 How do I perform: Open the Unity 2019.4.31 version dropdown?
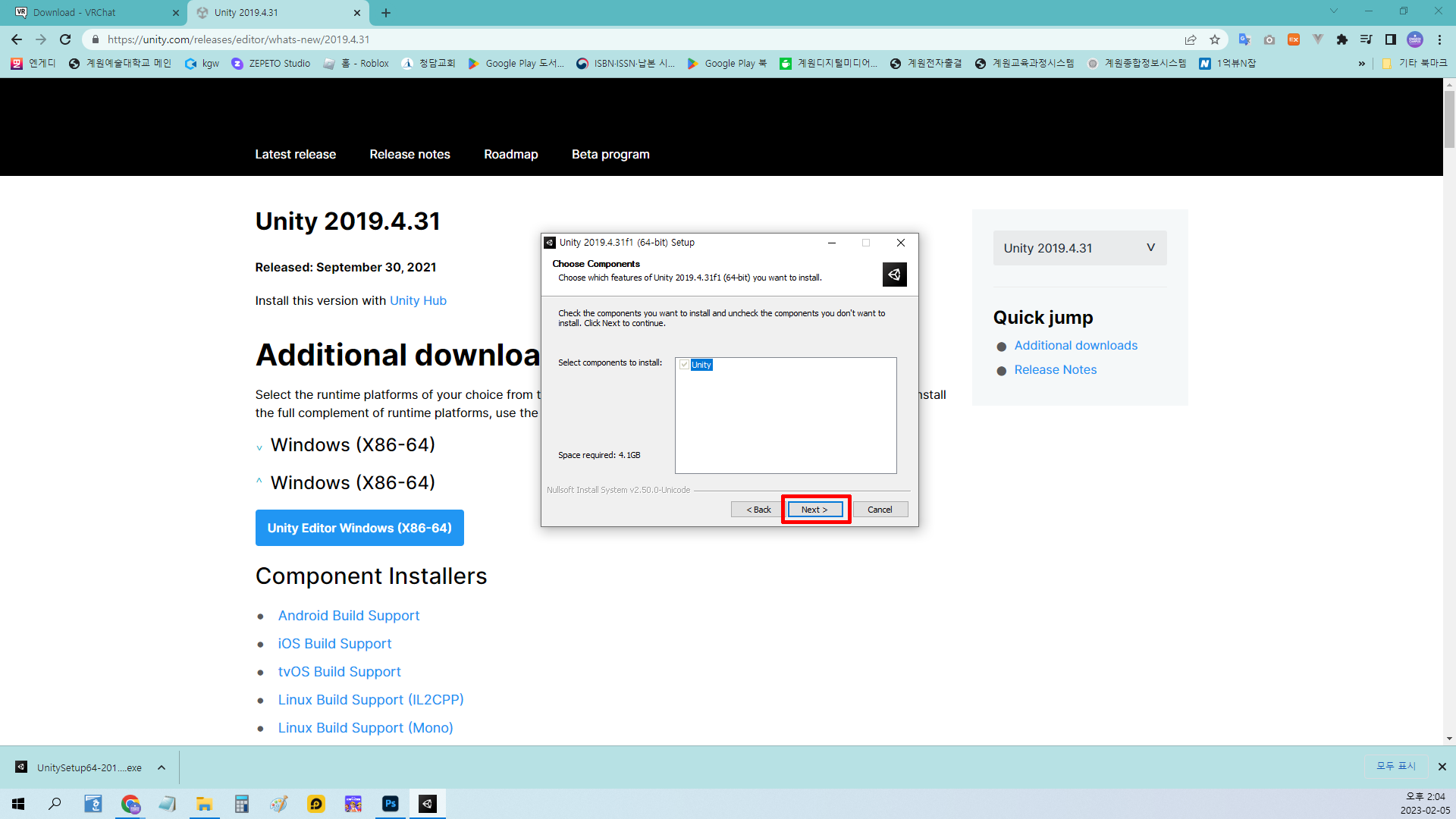[x=1079, y=248]
